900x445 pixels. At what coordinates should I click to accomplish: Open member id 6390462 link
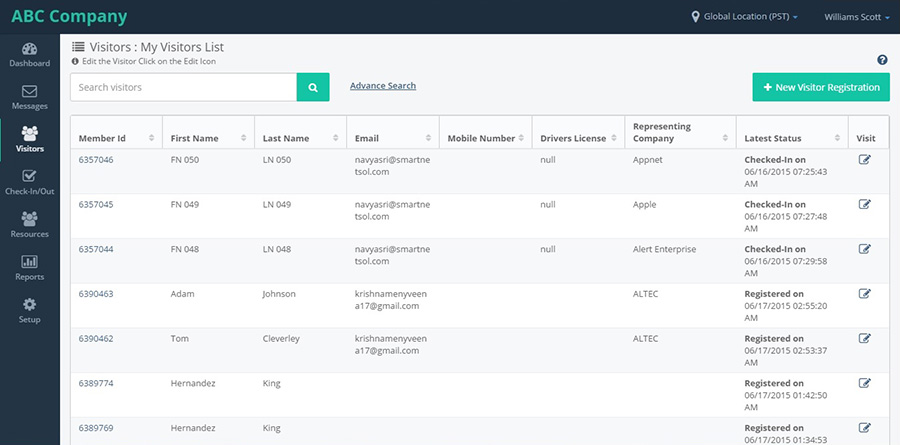[96, 339]
